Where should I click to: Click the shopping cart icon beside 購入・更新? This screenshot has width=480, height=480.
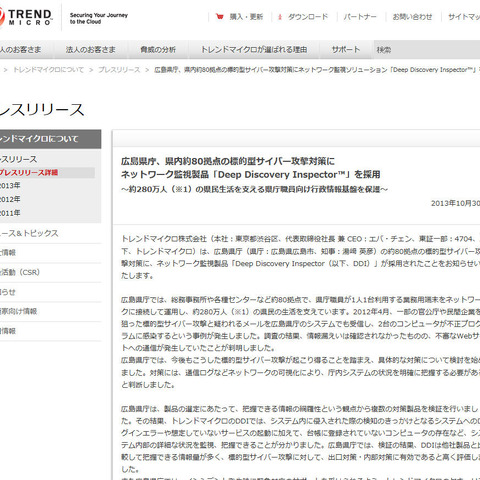pos(220,16)
